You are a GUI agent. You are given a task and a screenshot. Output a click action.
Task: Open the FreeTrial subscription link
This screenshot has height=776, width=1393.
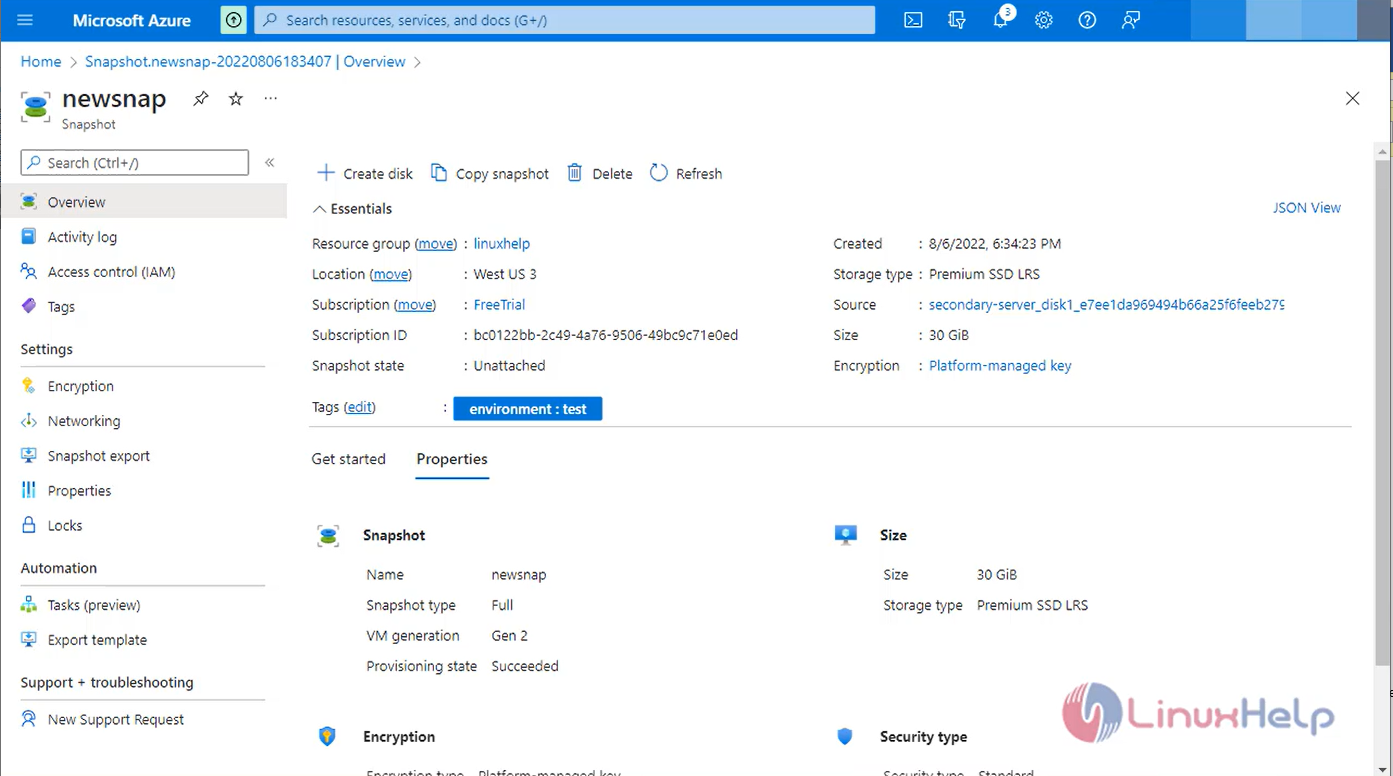[499, 305]
